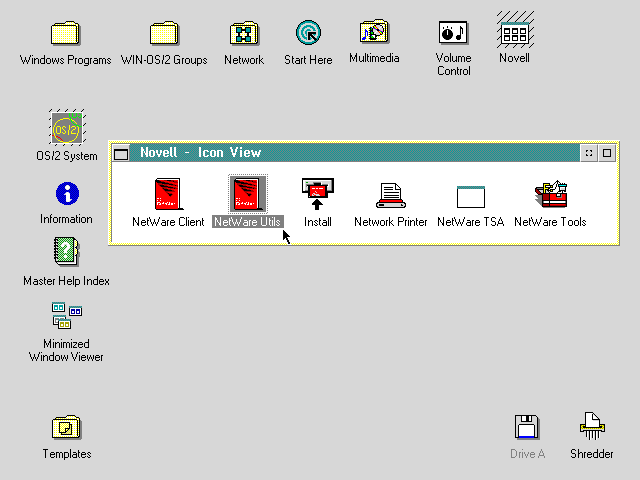Click the Shredder icon
Screen dimensions: 640x480
[x=592, y=428]
